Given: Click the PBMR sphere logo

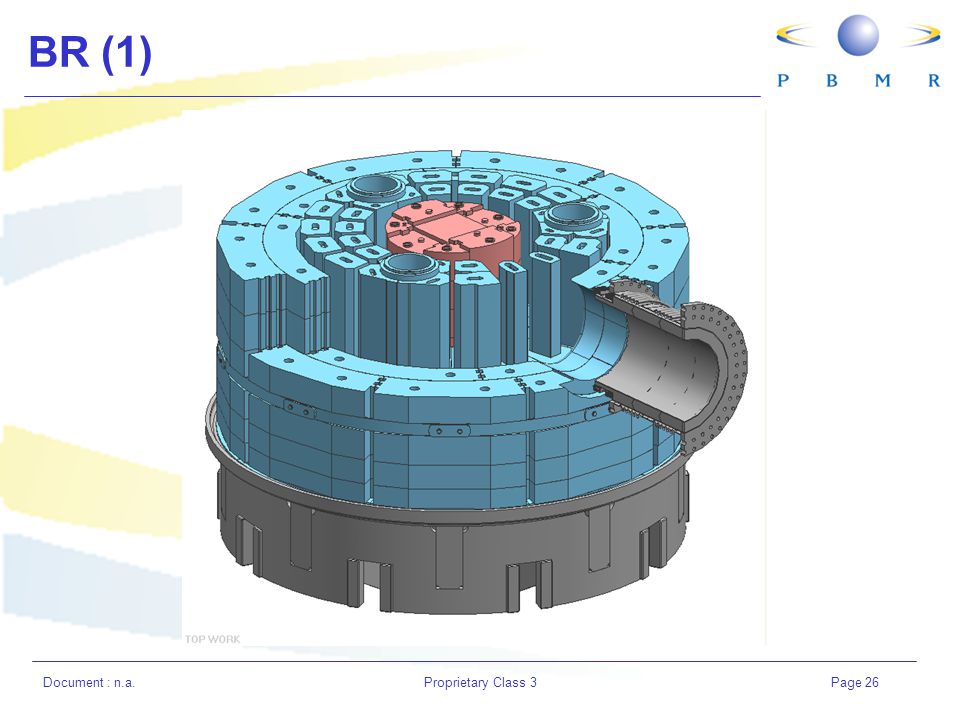Looking at the screenshot, I should [858, 35].
